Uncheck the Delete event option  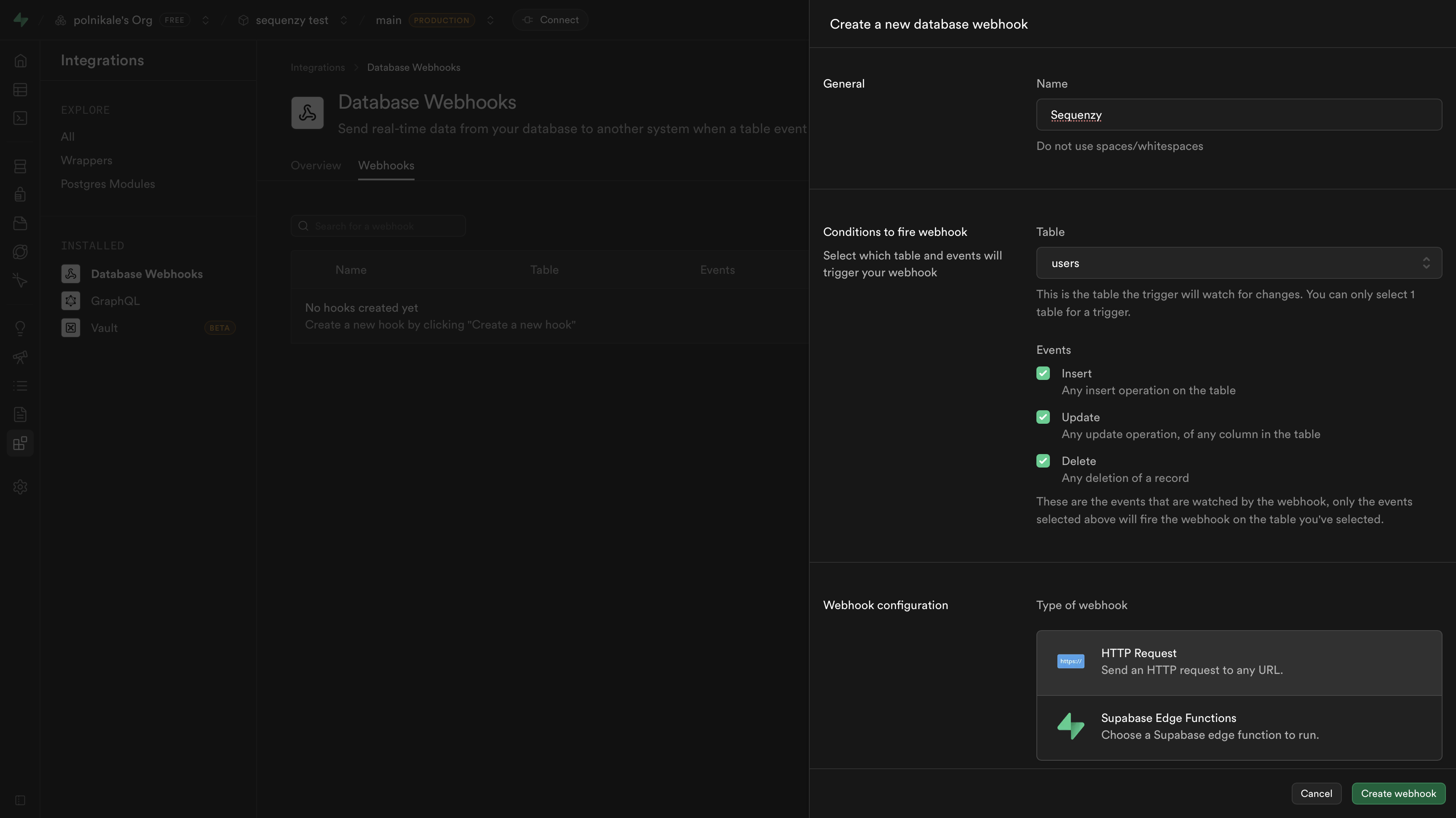(1044, 460)
